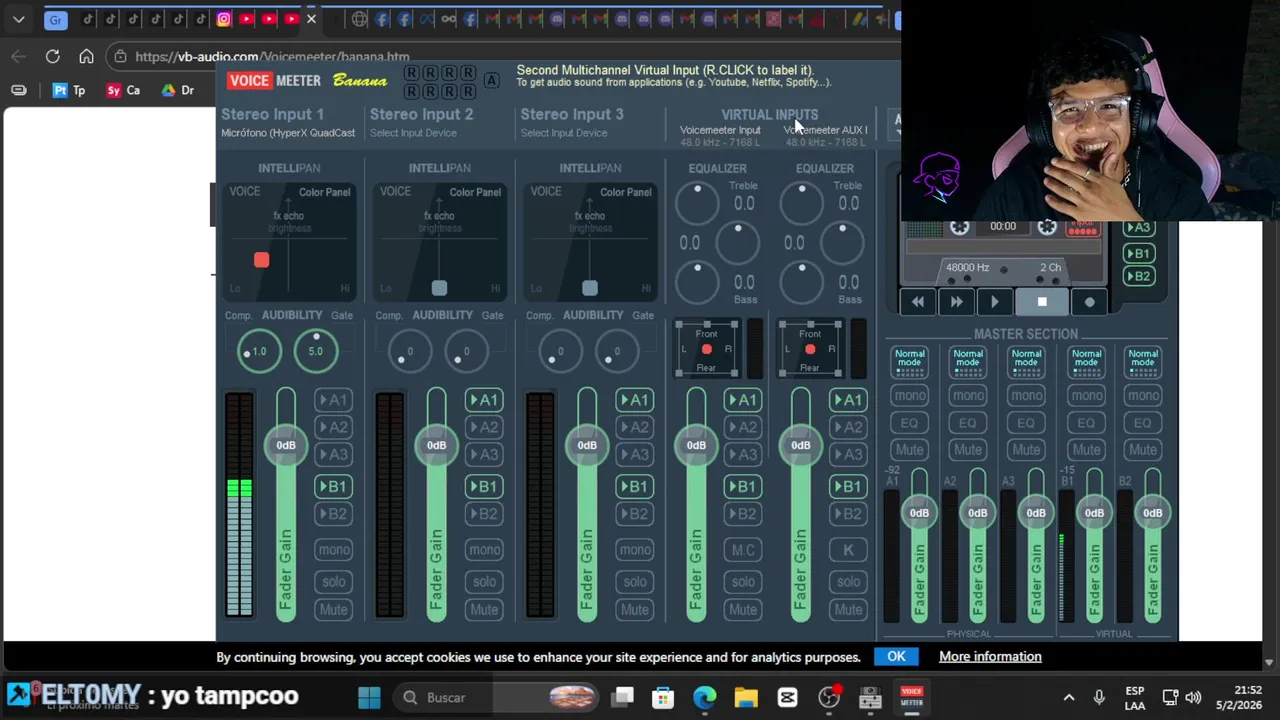The height and width of the screenshot is (720, 1280).
Task: Click the red Intellipan dot on Input 1
Action: click(x=261, y=260)
